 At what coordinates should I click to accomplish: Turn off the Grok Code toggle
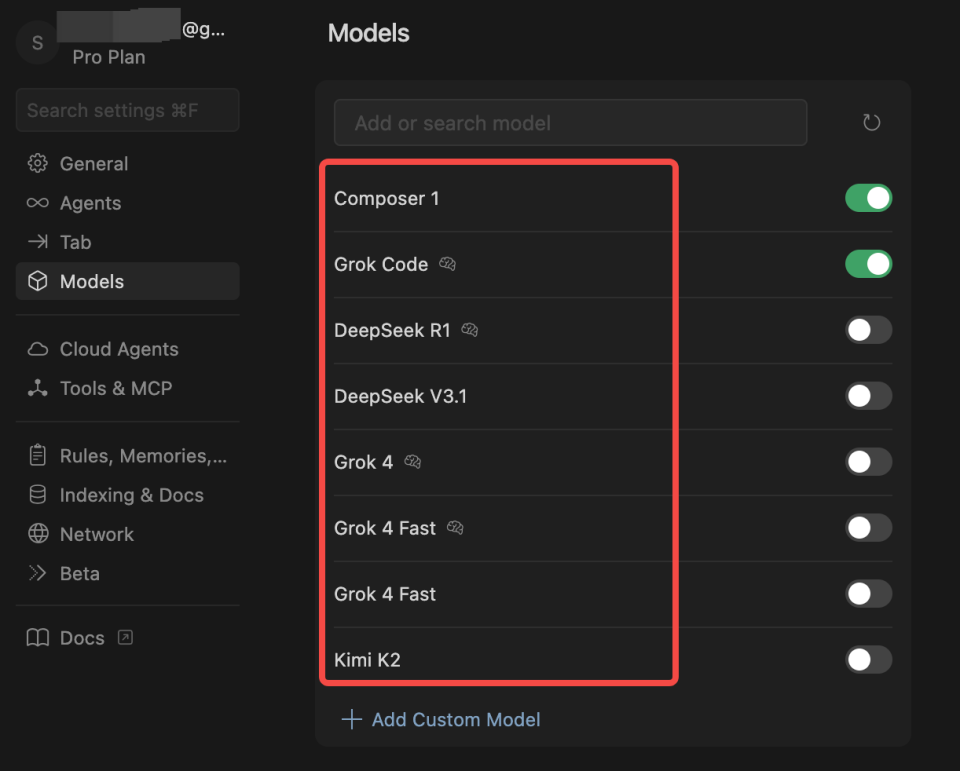pos(868,264)
